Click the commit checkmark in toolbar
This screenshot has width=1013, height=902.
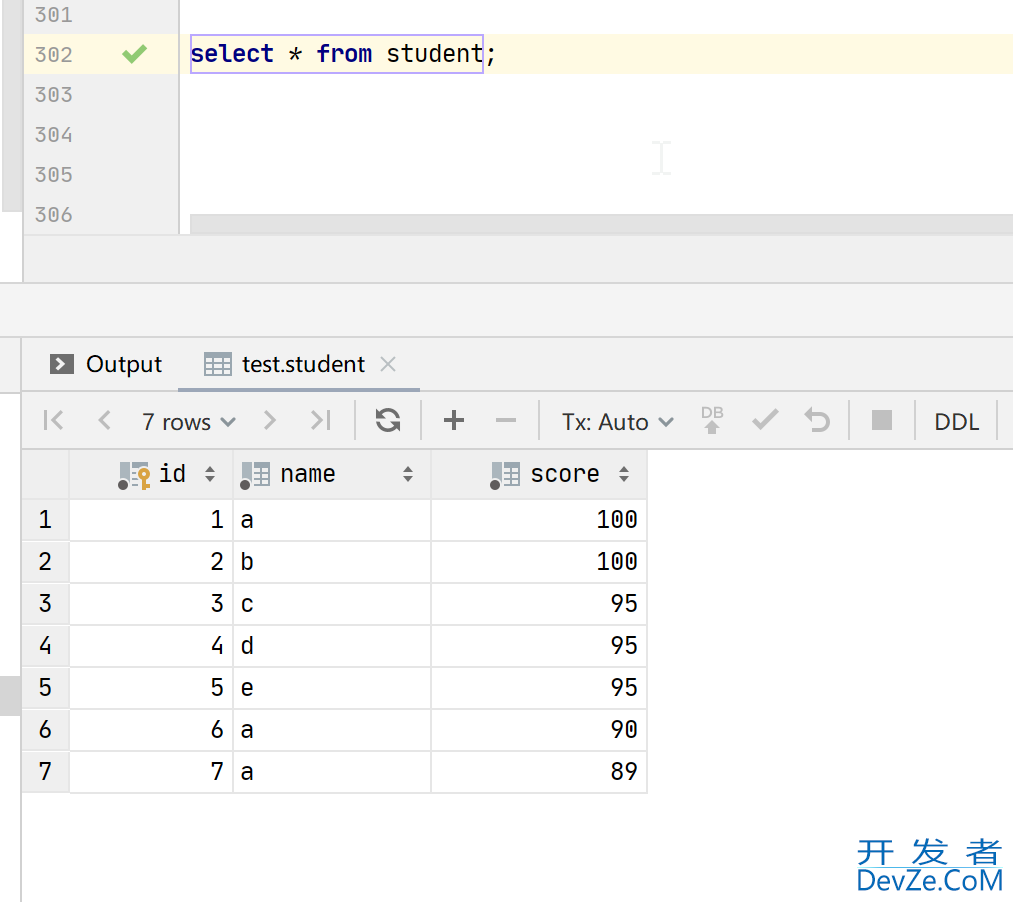coord(765,421)
